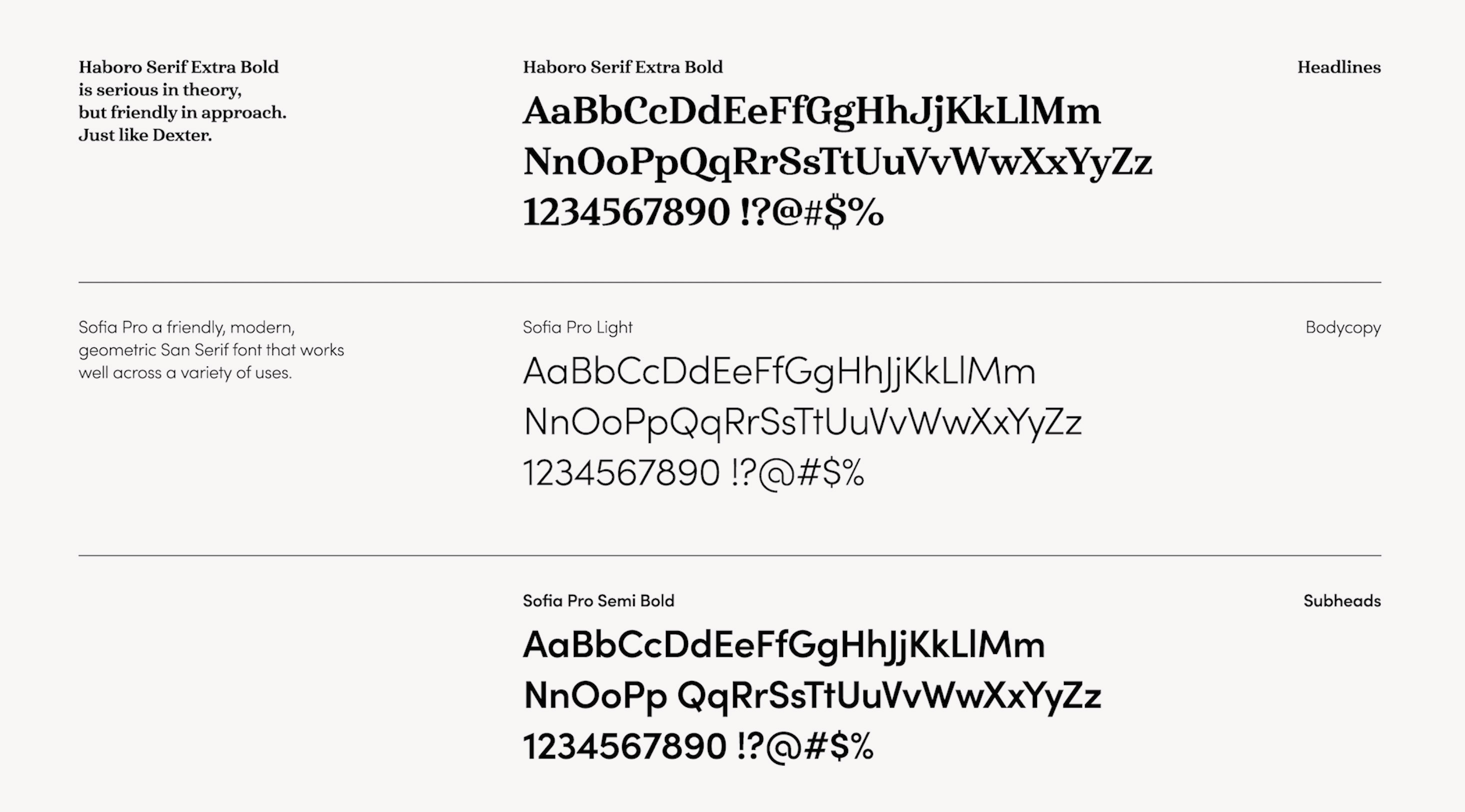The image size is (1465, 812).
Task: Click the light-weight numerals and symbols line
Action: (x=693, y=473)
